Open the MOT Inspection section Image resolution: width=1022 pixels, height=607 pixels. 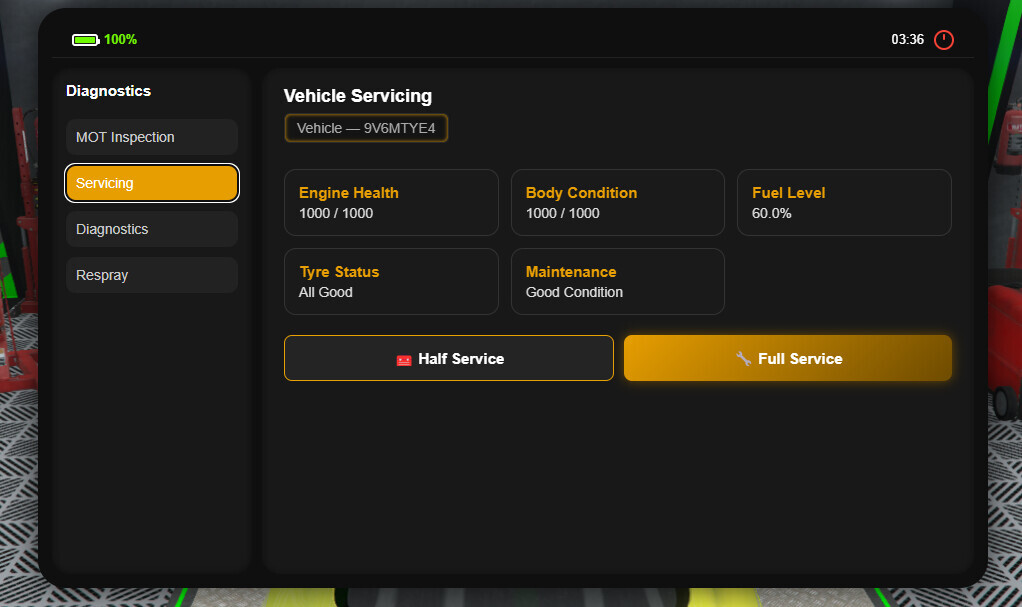tap(152, 137)
